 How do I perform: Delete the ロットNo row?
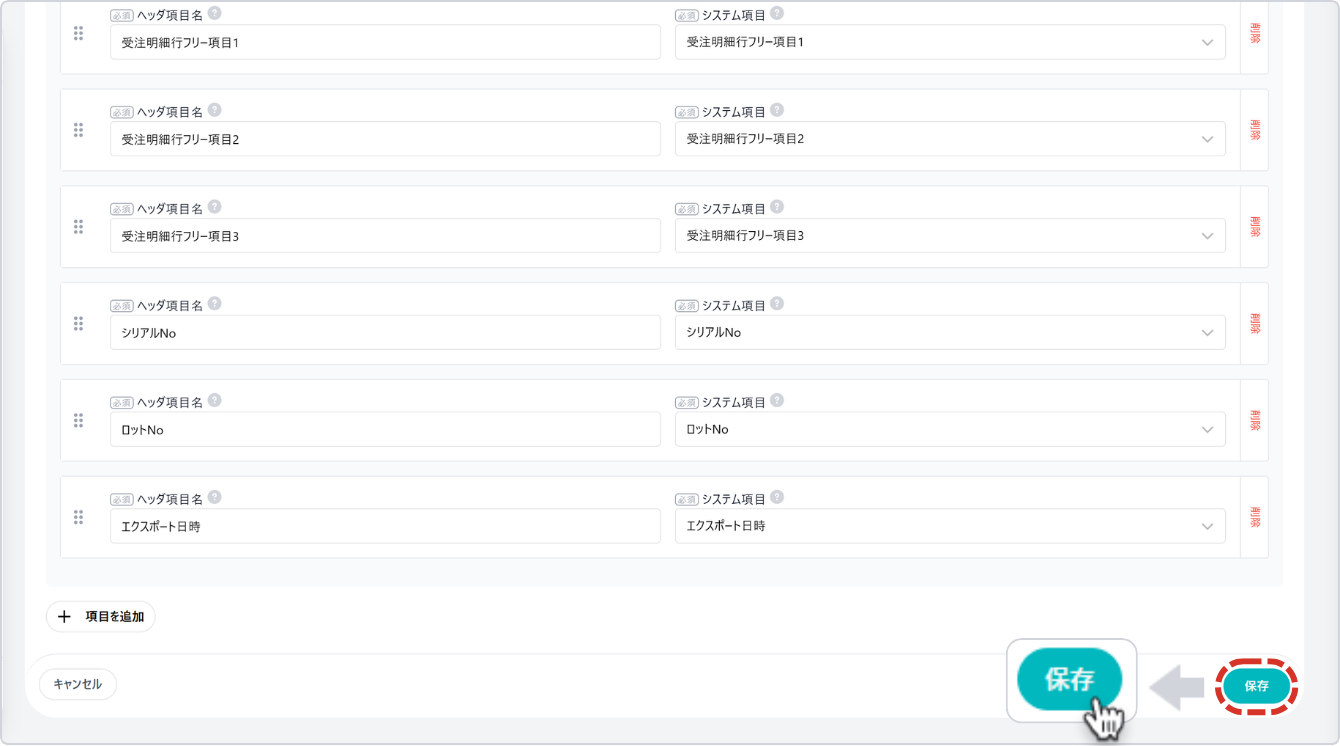coord(1254,420)
